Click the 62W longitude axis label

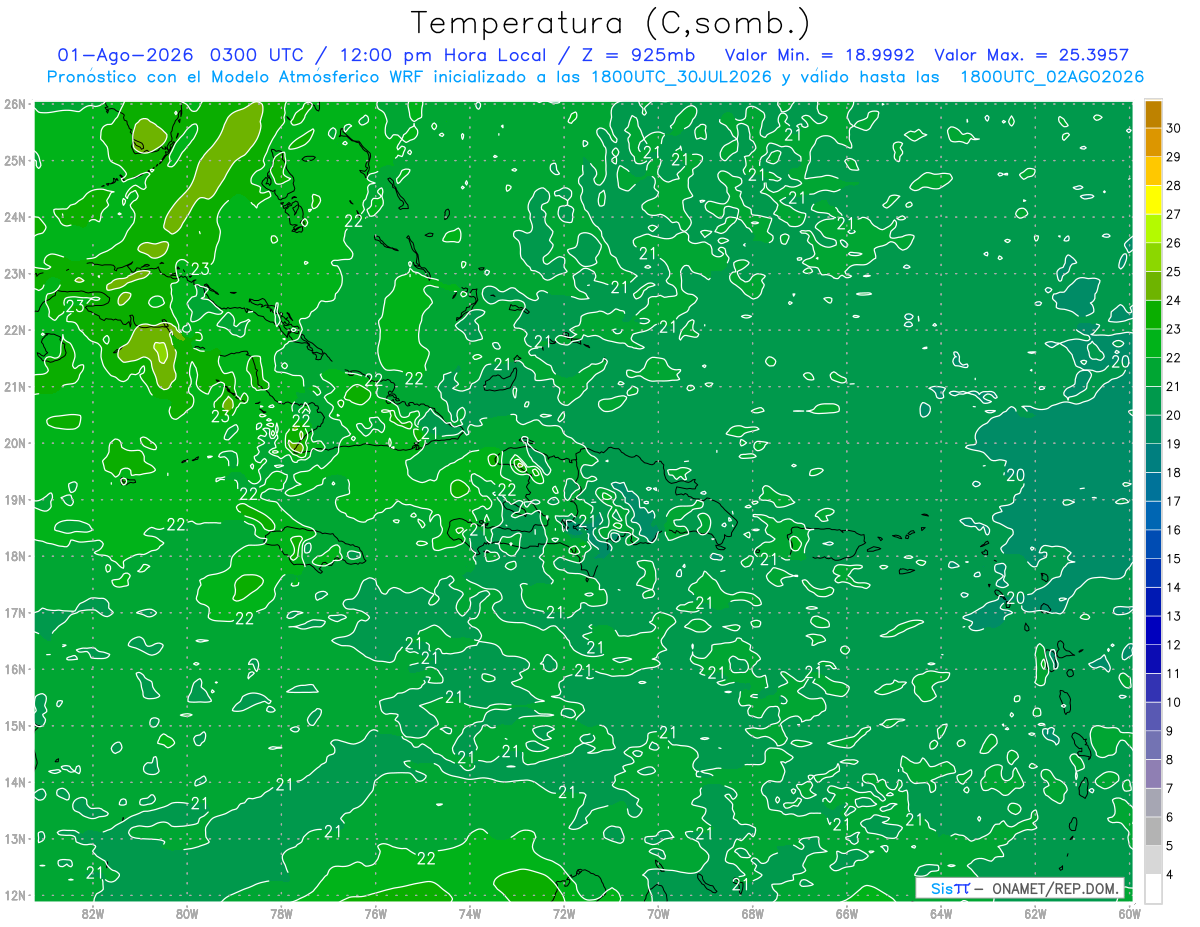tap(1035, 913)
